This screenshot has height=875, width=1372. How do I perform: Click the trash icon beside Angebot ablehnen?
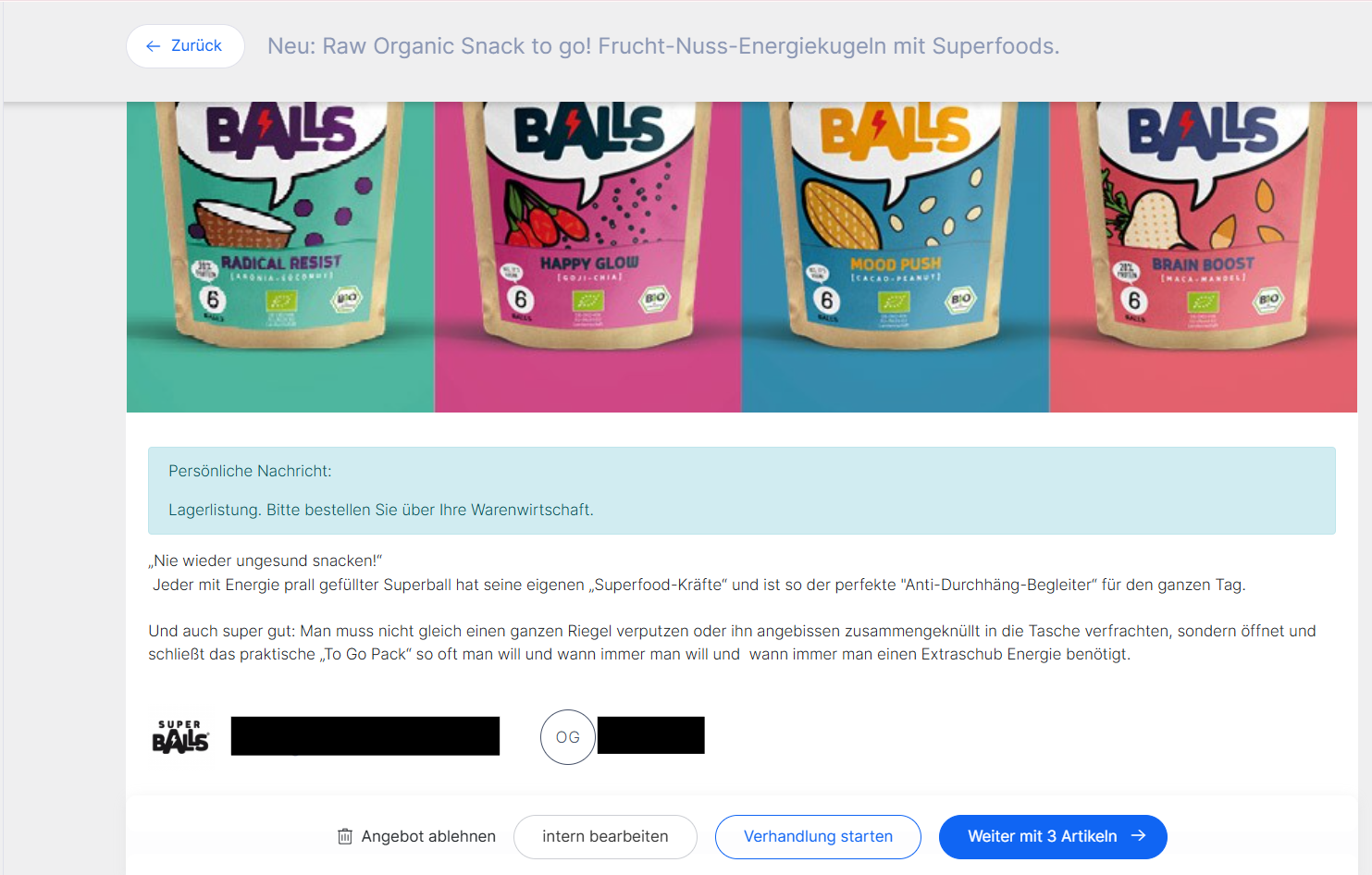pos(345,836)
